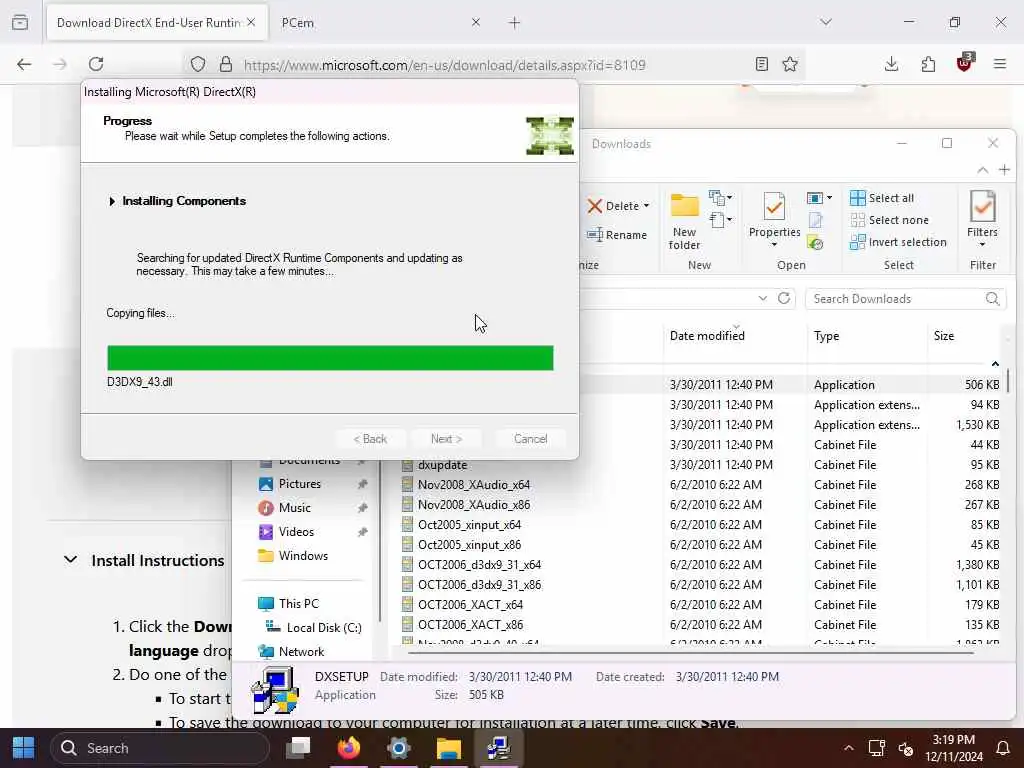The height and width of the screenshot is (768, 1024).
Task: Click the DirectX setup taskbar icon
Action: pos(498,748)
